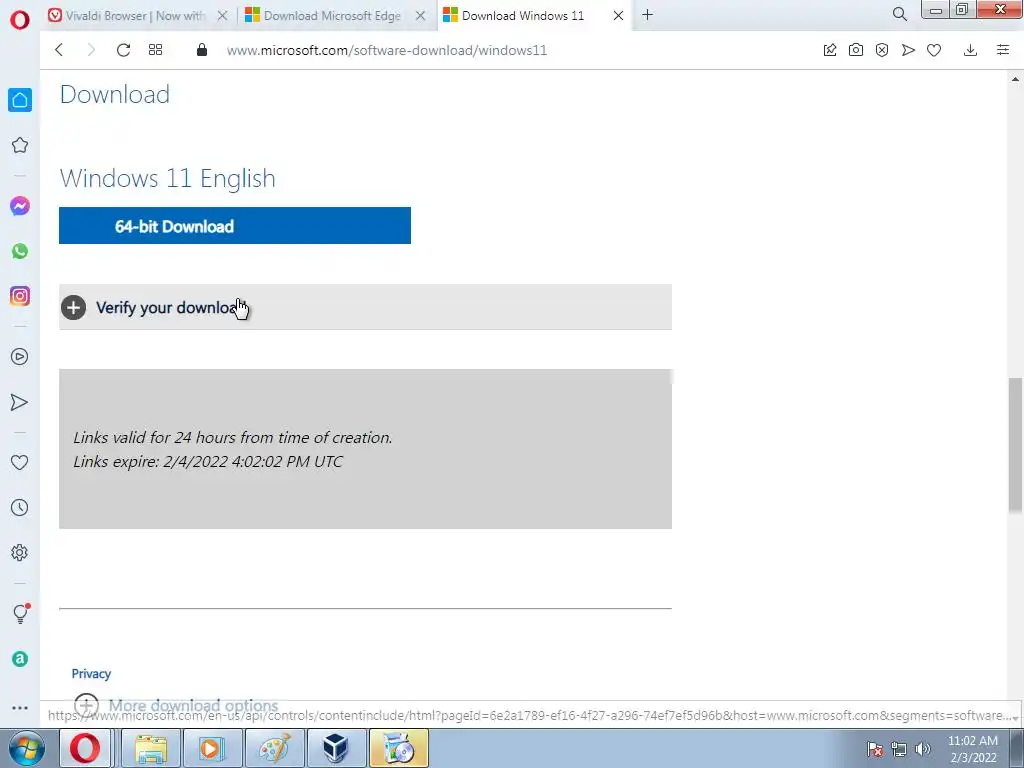Go to Opera Start Page home icon
This screenshot has width=1024, height=768.
[x=20, y=100]
